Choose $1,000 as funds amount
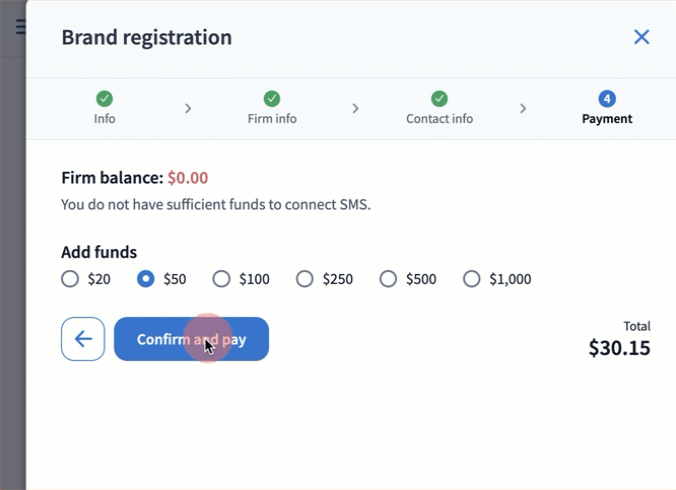676x490 pixels. point(472,279)
